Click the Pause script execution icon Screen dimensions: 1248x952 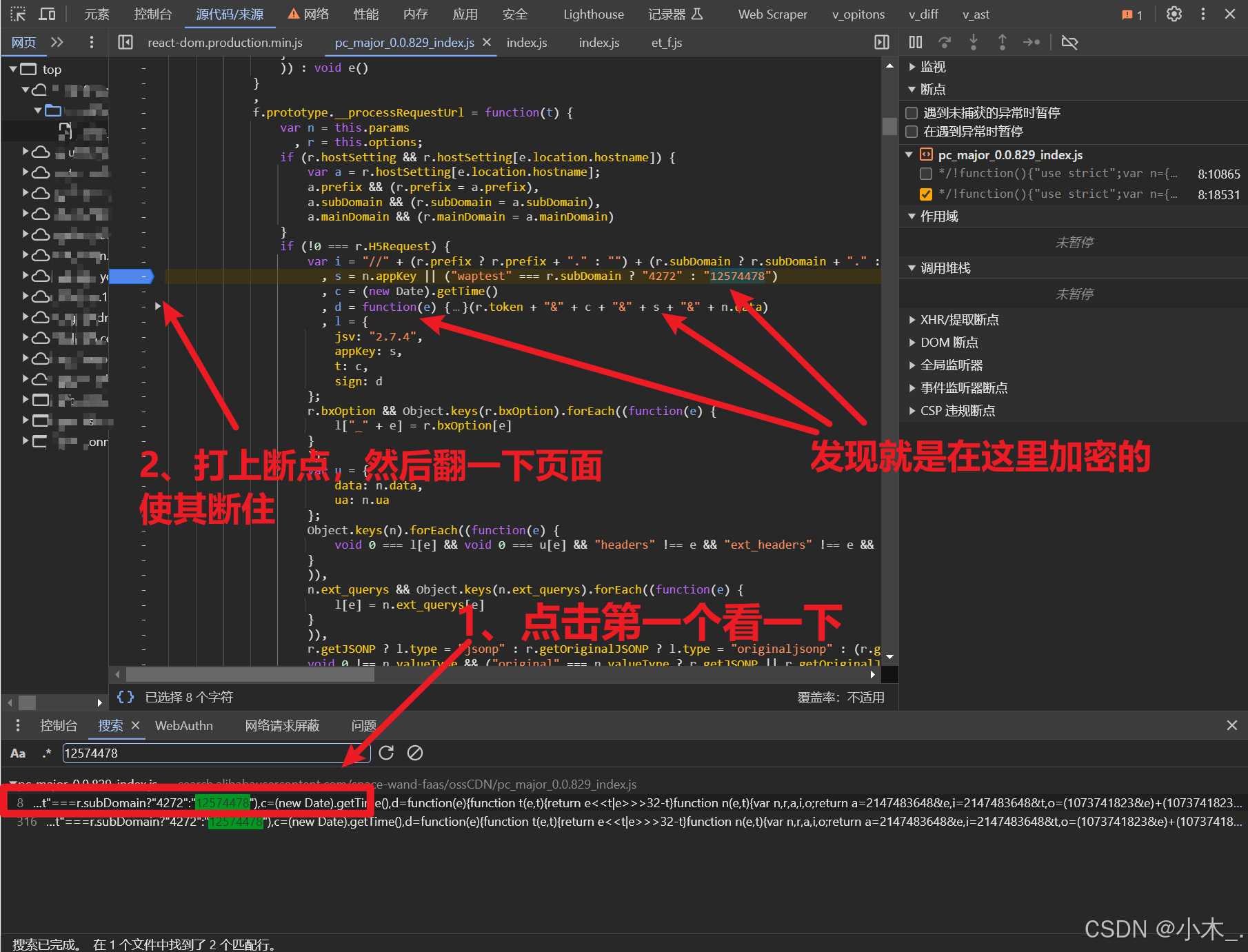(915, 42)
